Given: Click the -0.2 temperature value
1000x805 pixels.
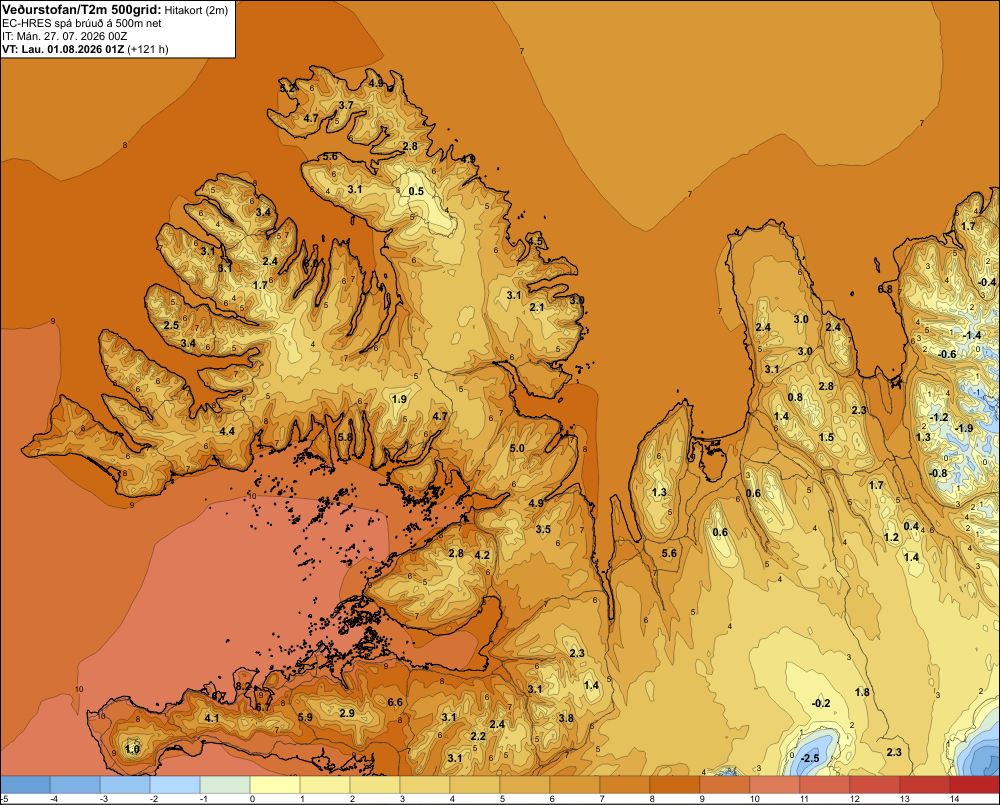Looking at the screenshot, I should pyautogui.click(x=821, y=703).
